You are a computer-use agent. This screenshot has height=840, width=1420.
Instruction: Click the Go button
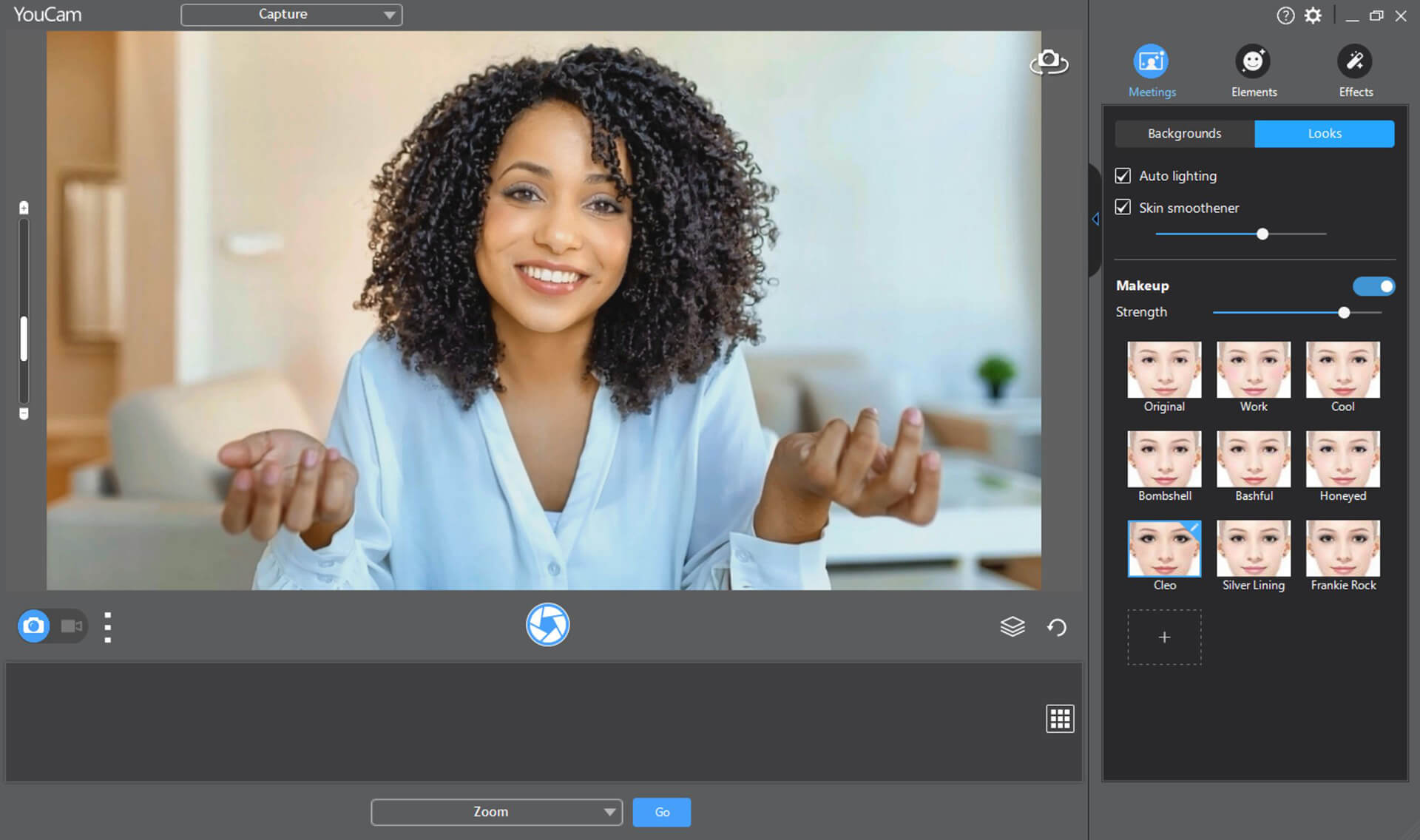[x=660, y=812]
